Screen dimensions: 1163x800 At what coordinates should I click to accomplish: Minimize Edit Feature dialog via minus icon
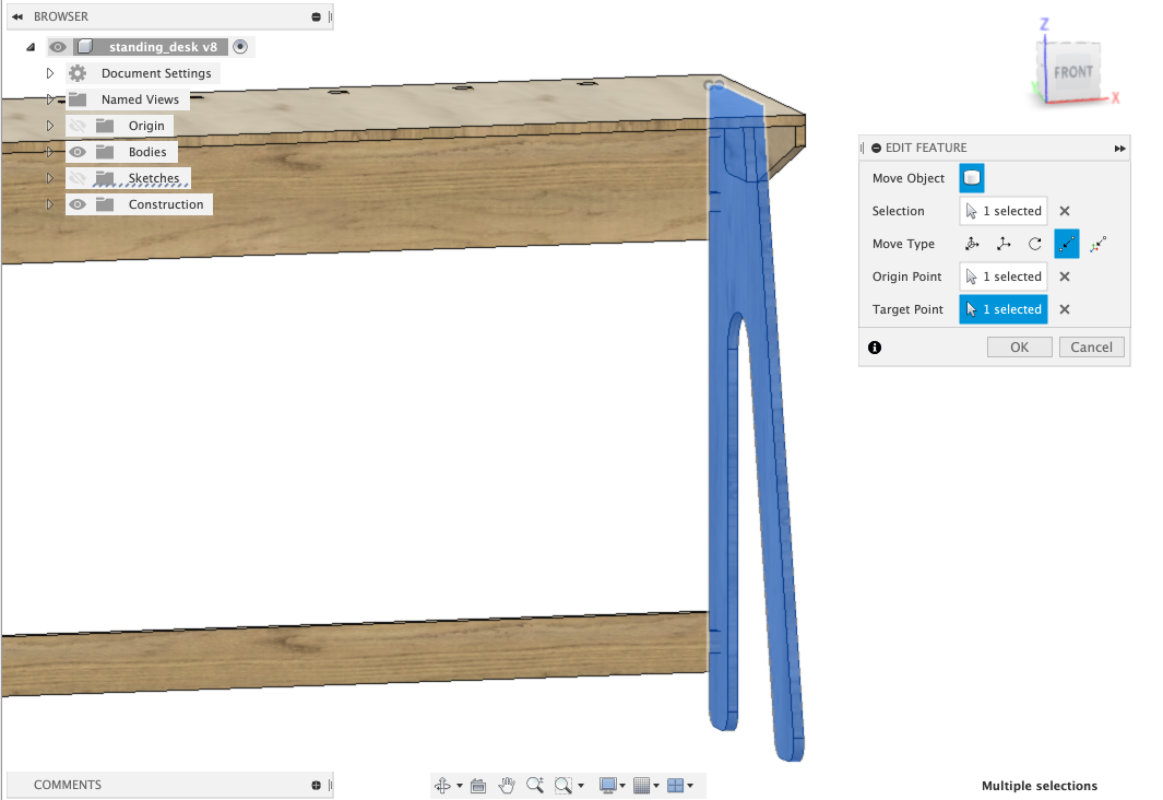tap(876, 148)
